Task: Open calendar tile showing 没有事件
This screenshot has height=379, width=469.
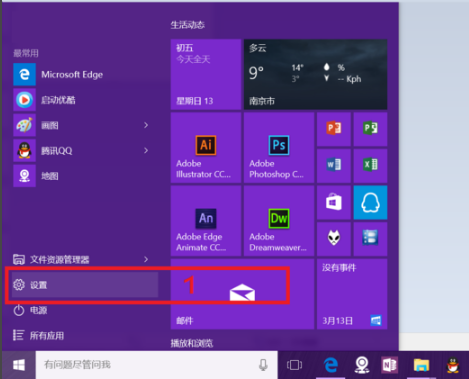Action: pos(352,294)
